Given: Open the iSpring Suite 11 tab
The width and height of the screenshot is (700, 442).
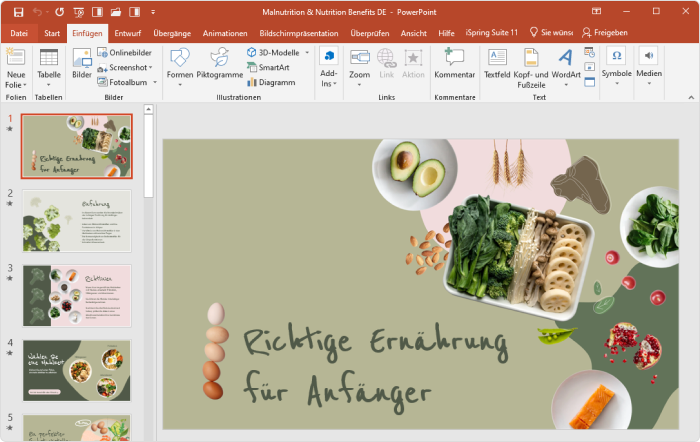Looking at the screenshot, I should (x=492, y=33).
